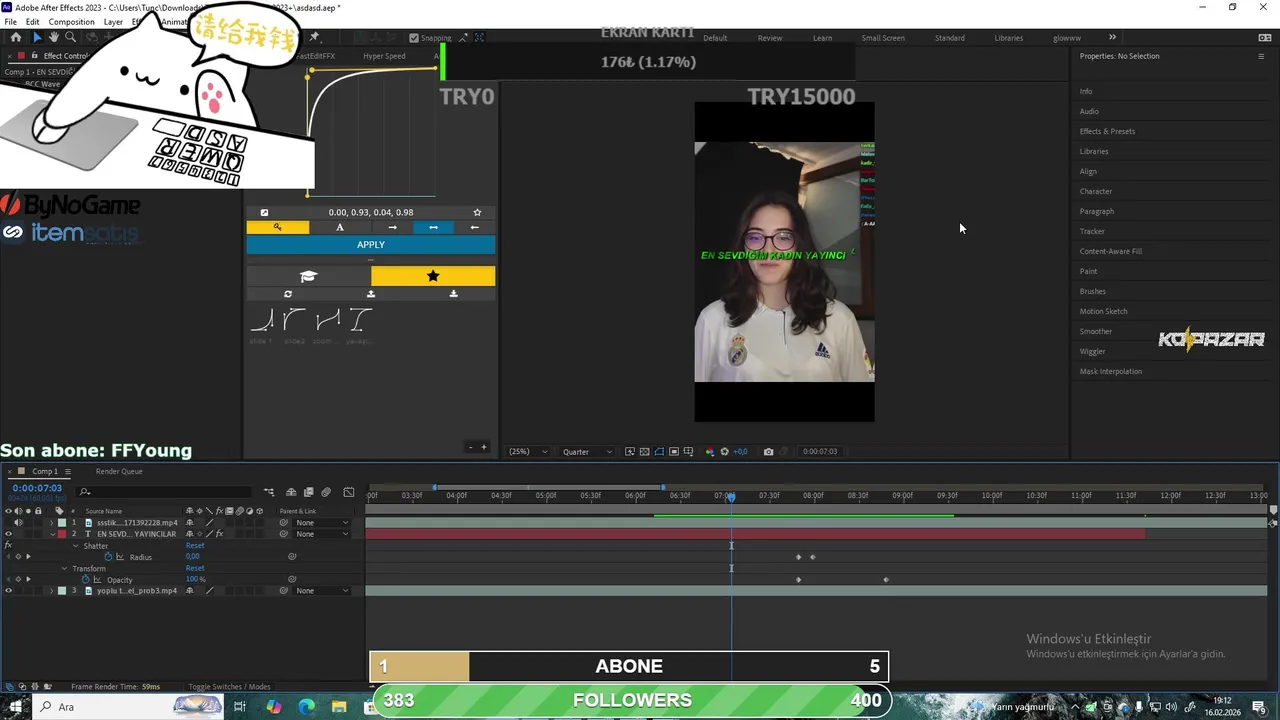Toggle the fx switch next to Shatter
Image resolution: width=1280 pixels, height=720 pixels.
click(8, 546)
